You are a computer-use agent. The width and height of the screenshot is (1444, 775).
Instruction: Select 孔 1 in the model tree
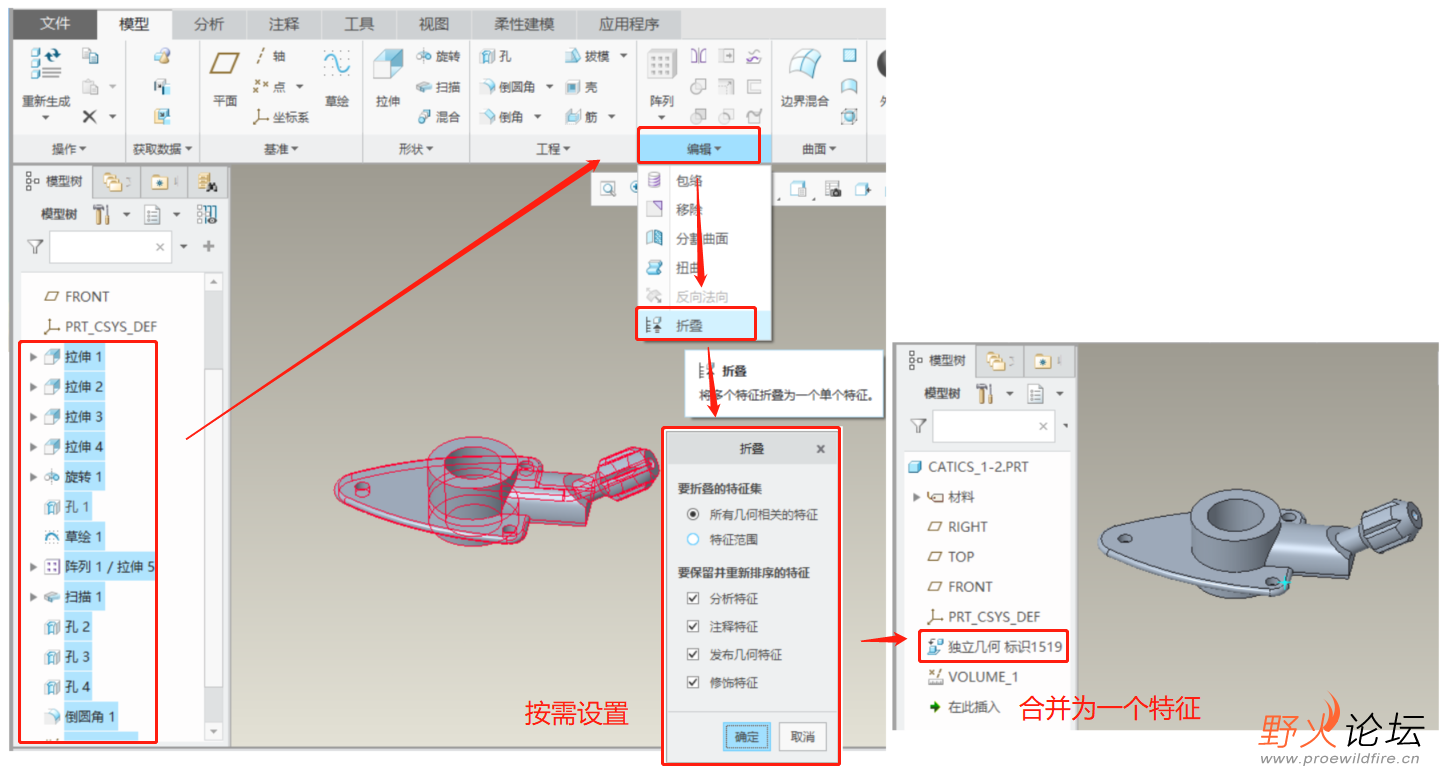coord(67,507)
